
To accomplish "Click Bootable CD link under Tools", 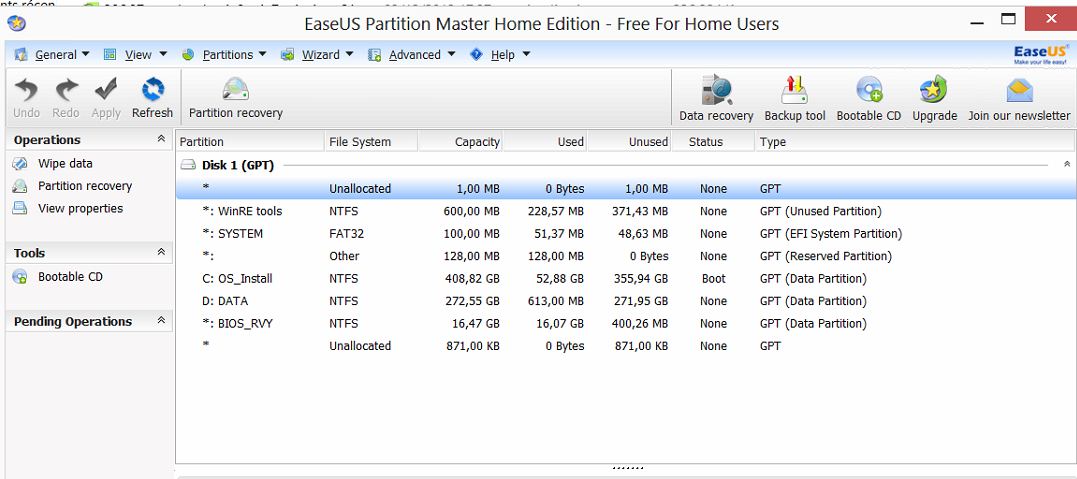I will tap(70, 277).
